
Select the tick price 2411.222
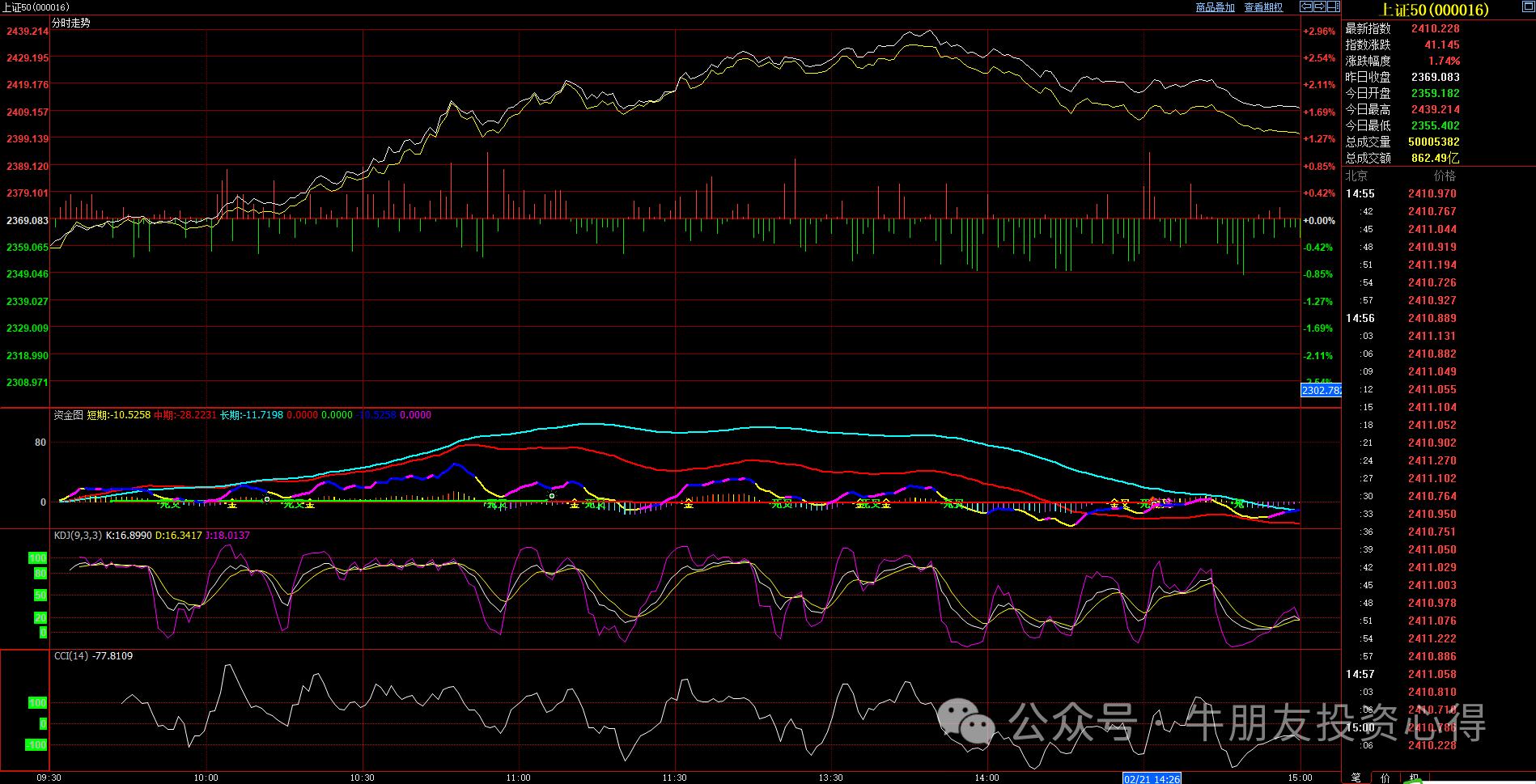click(x=1432, y=638)
